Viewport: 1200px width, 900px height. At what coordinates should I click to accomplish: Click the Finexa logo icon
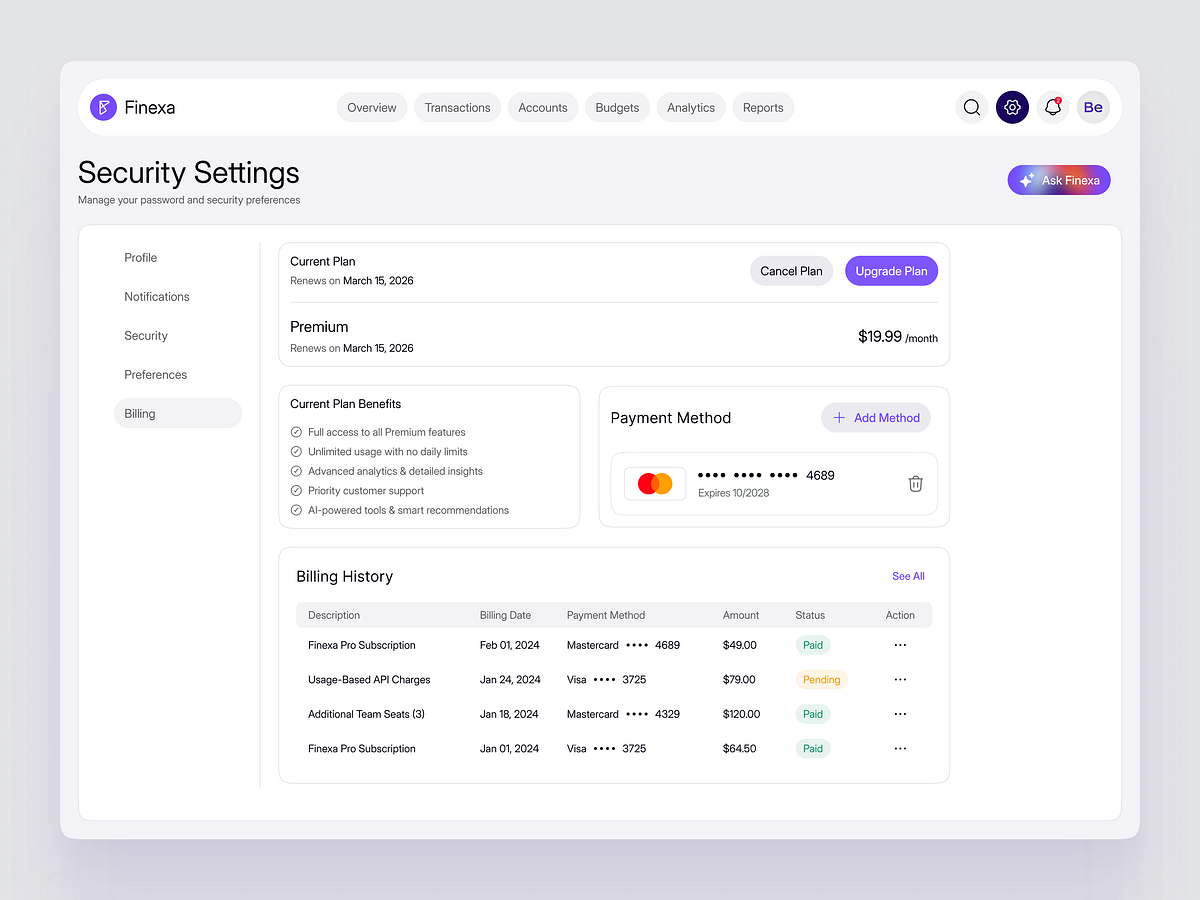pos(103,107)
